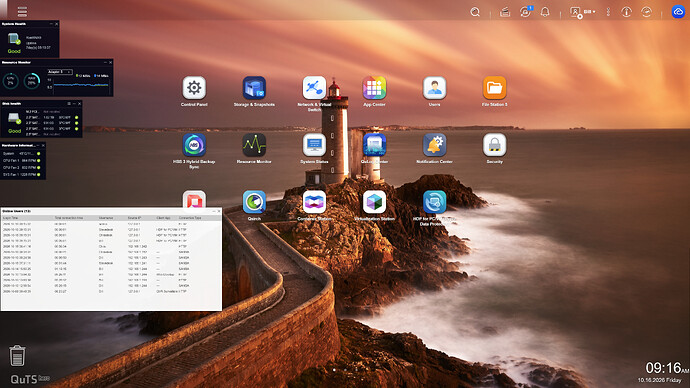Screen dimensions: 690x388
Task: Launch QuLog Center
Action: 374,145
